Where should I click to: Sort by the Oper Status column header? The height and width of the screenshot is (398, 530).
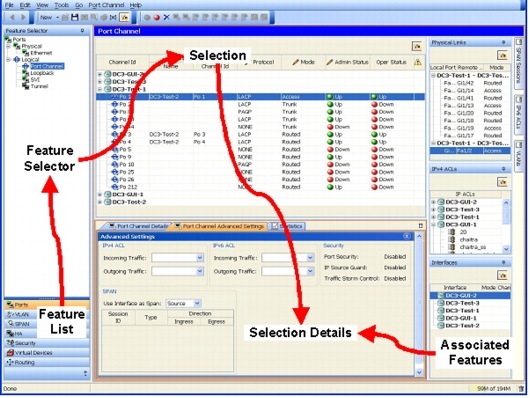coord(391,62)
